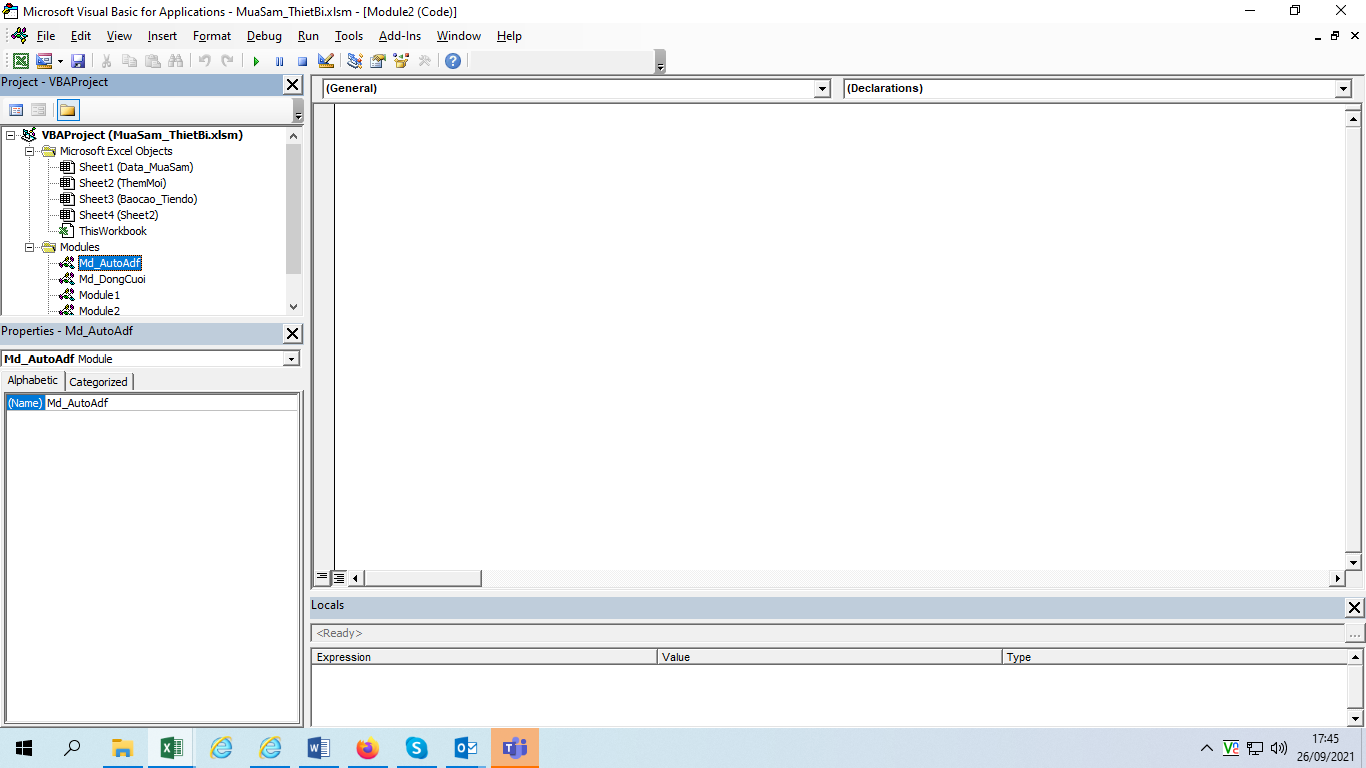Screen dimensions: 1366x768
Task: Click the (Name) property value field
Action: (171, 403)
